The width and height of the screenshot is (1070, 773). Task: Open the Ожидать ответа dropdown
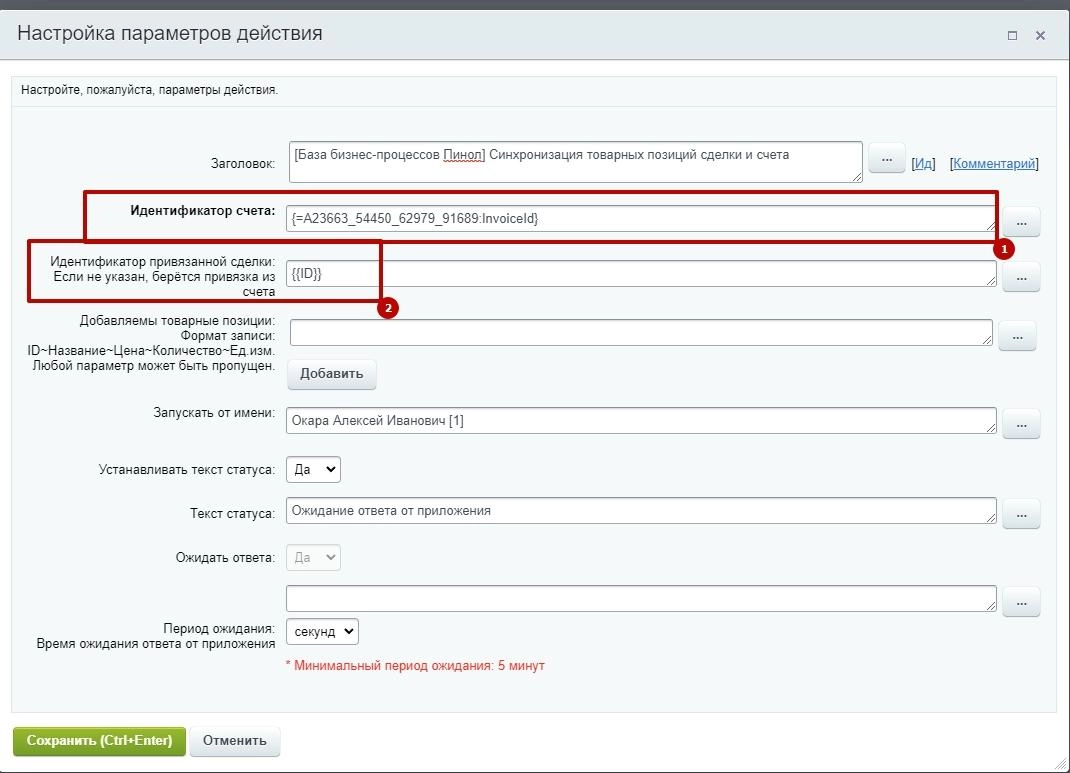click(x=313, y=557)
